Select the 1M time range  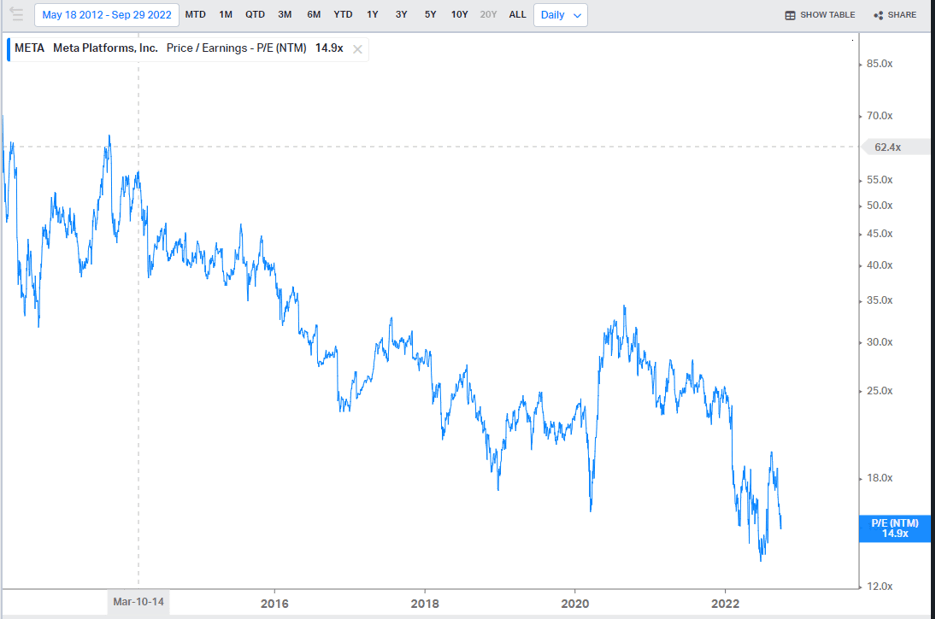(226, 15)
